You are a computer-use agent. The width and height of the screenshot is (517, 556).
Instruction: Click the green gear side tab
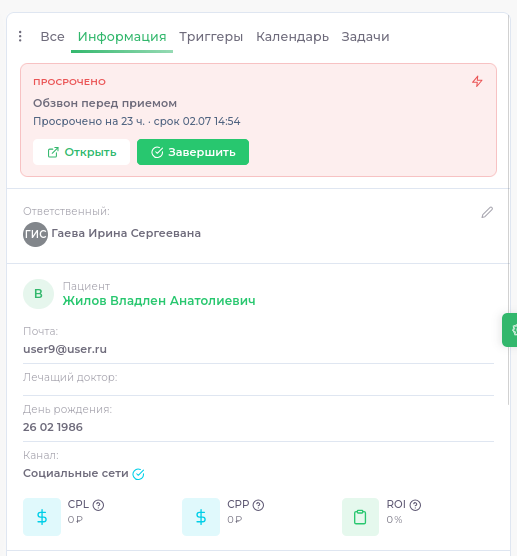[510, 330]
